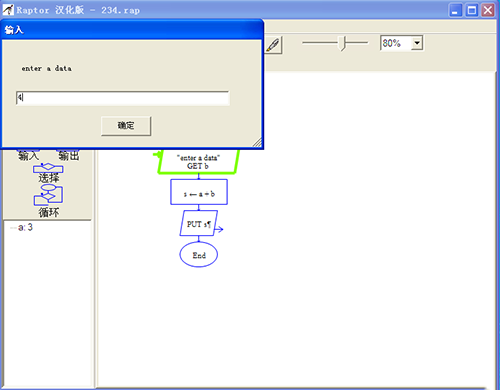The image size is (500, 390).
Task: Select the GET b input flowchart box
Action: pos(199,162)
